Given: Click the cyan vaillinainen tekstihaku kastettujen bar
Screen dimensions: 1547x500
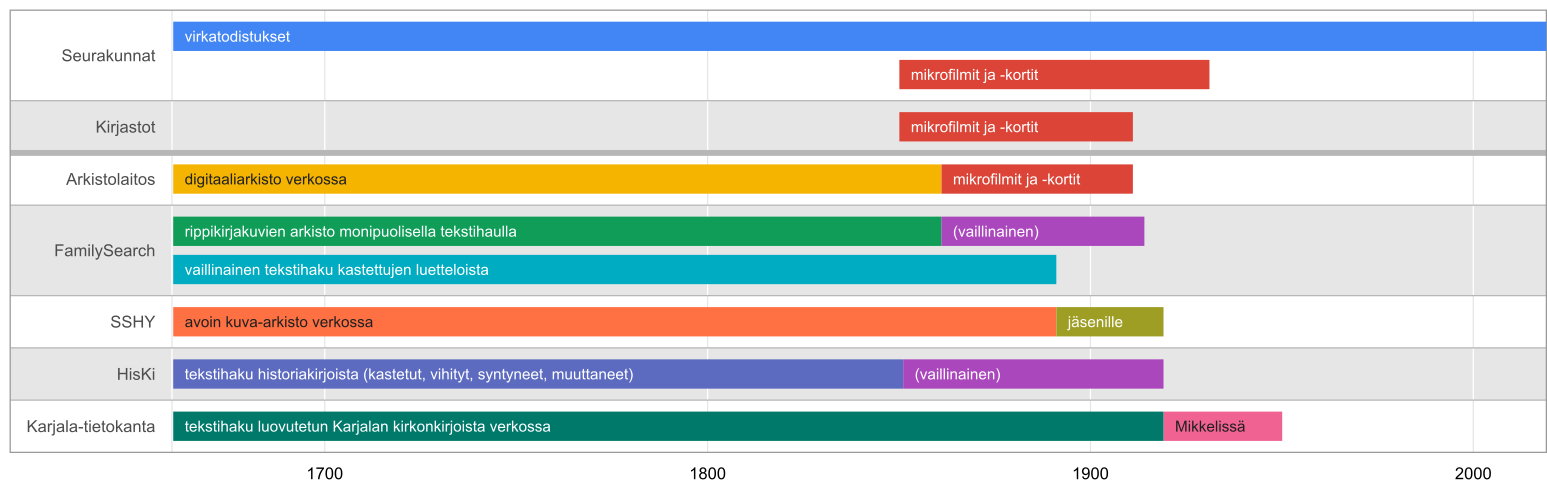Looking at the screenshot, I should coord(614,270).
